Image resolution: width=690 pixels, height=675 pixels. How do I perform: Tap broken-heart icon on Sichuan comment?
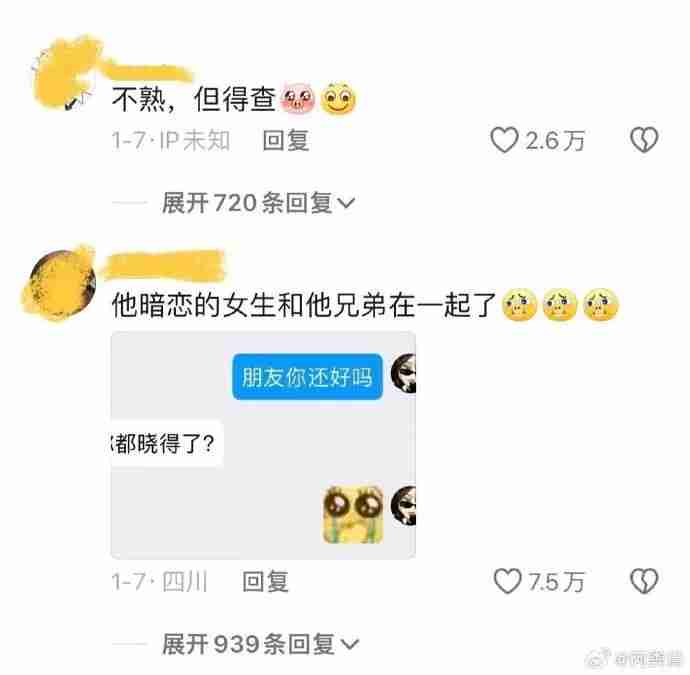coord(644,581)
